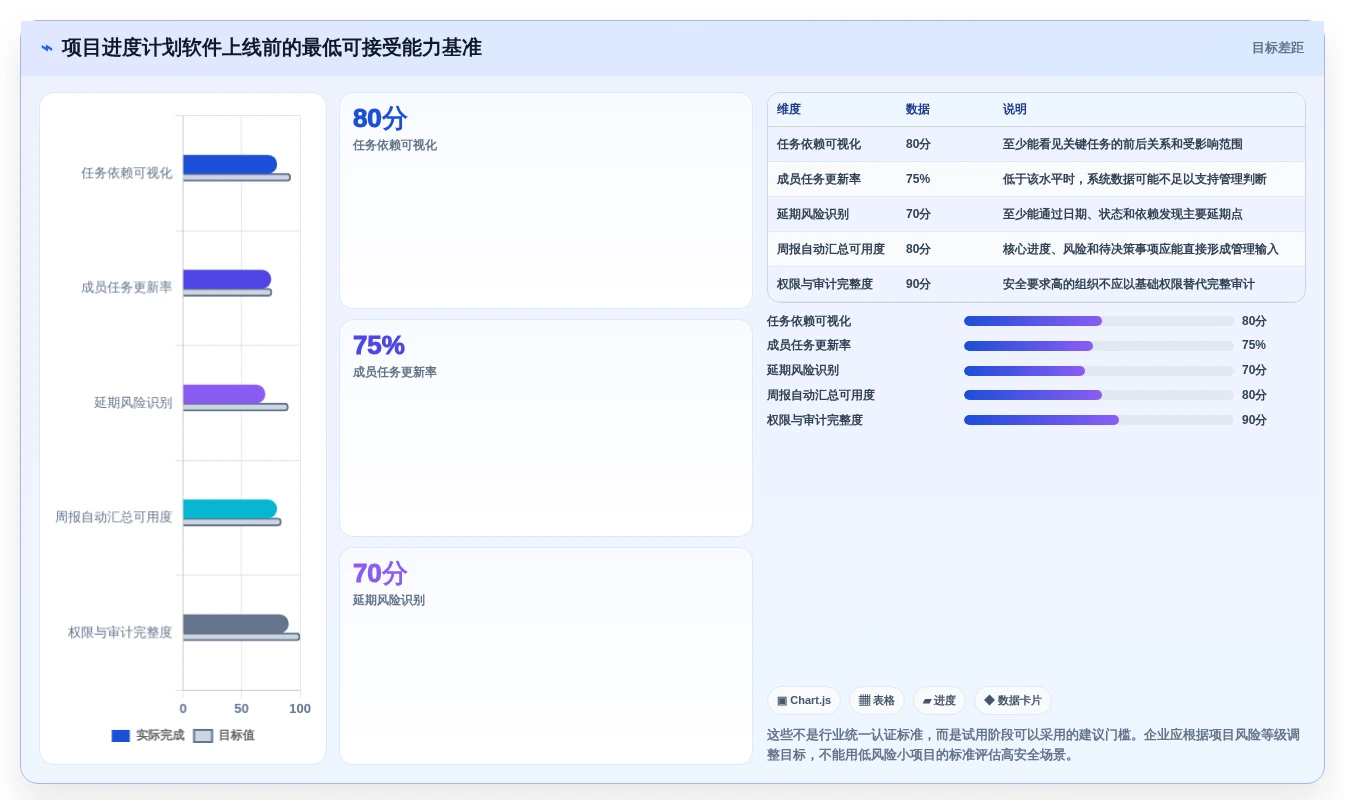This screenshot has width=1345, height=800.
Task: Click the 目标差距 label in the header
Action: 1277,48
